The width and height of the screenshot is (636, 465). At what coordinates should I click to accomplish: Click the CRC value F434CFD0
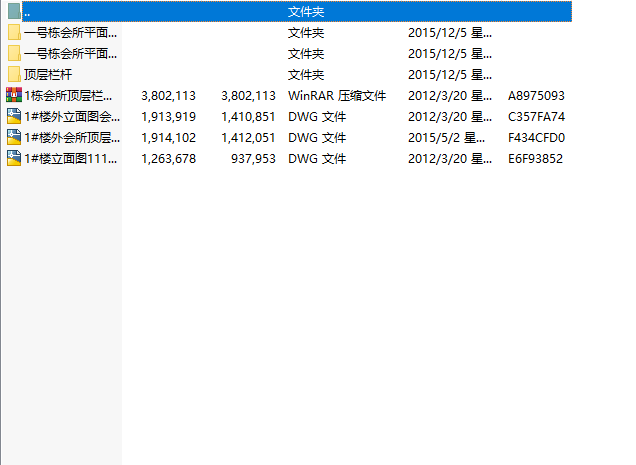coord(536,138)
